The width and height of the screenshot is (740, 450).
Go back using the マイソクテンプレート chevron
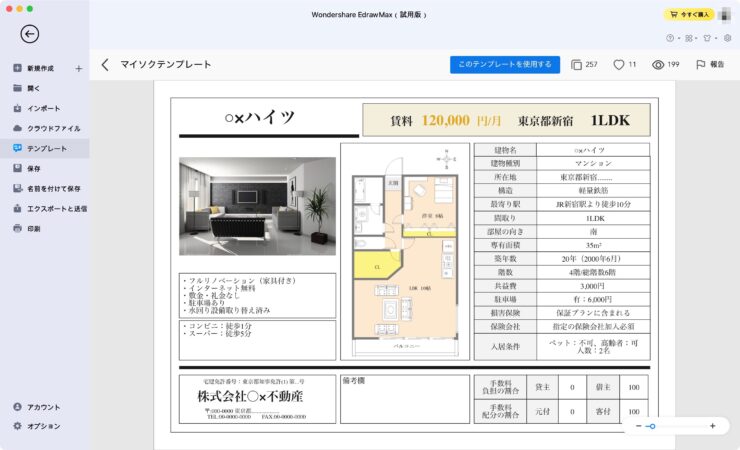pyautogui.click(x=105, y=65)
